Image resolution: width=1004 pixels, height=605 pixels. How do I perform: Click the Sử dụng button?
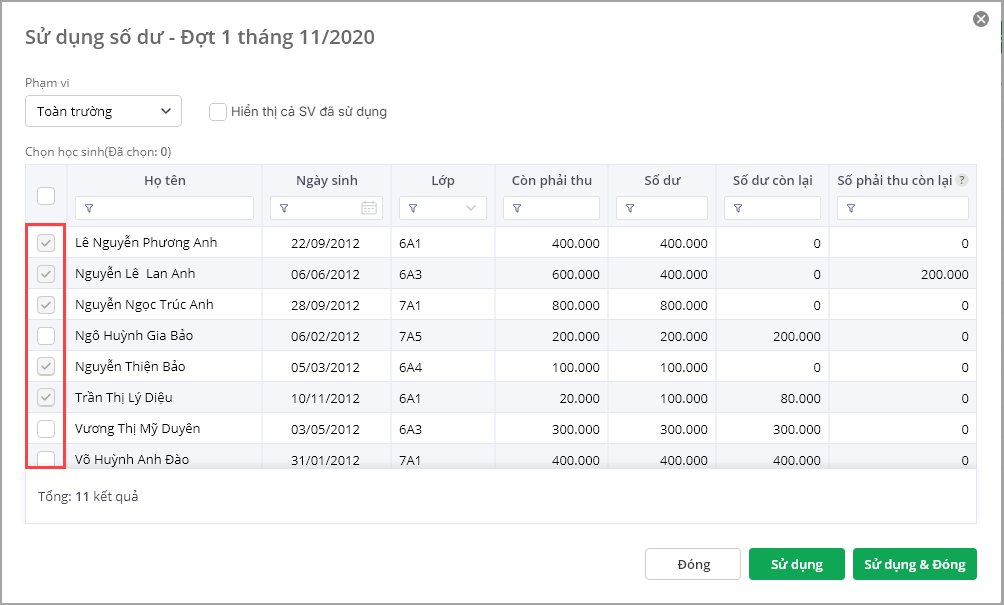[x=797, y=564]
